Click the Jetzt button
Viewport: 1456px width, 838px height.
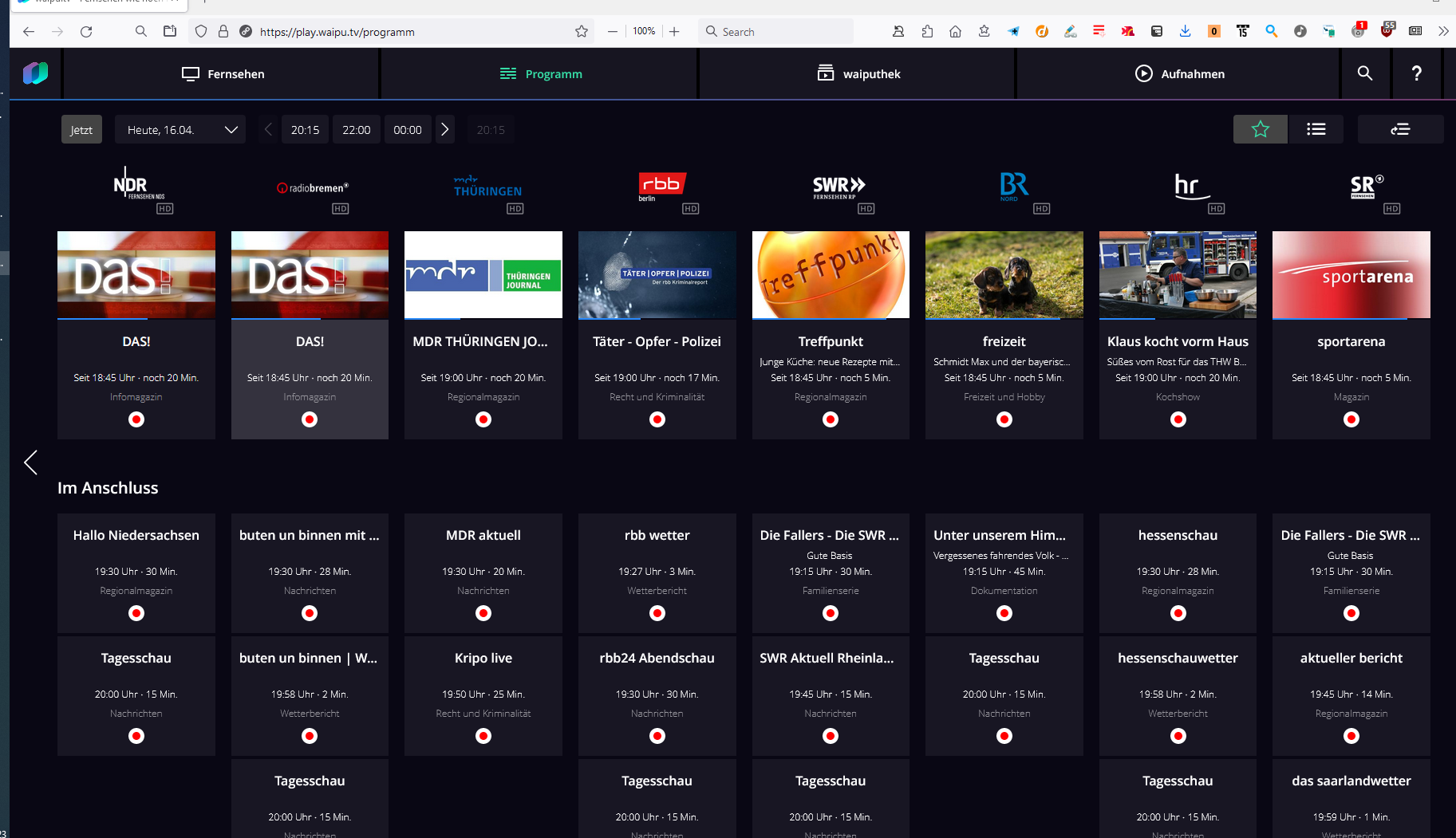(x=81, y=129)
